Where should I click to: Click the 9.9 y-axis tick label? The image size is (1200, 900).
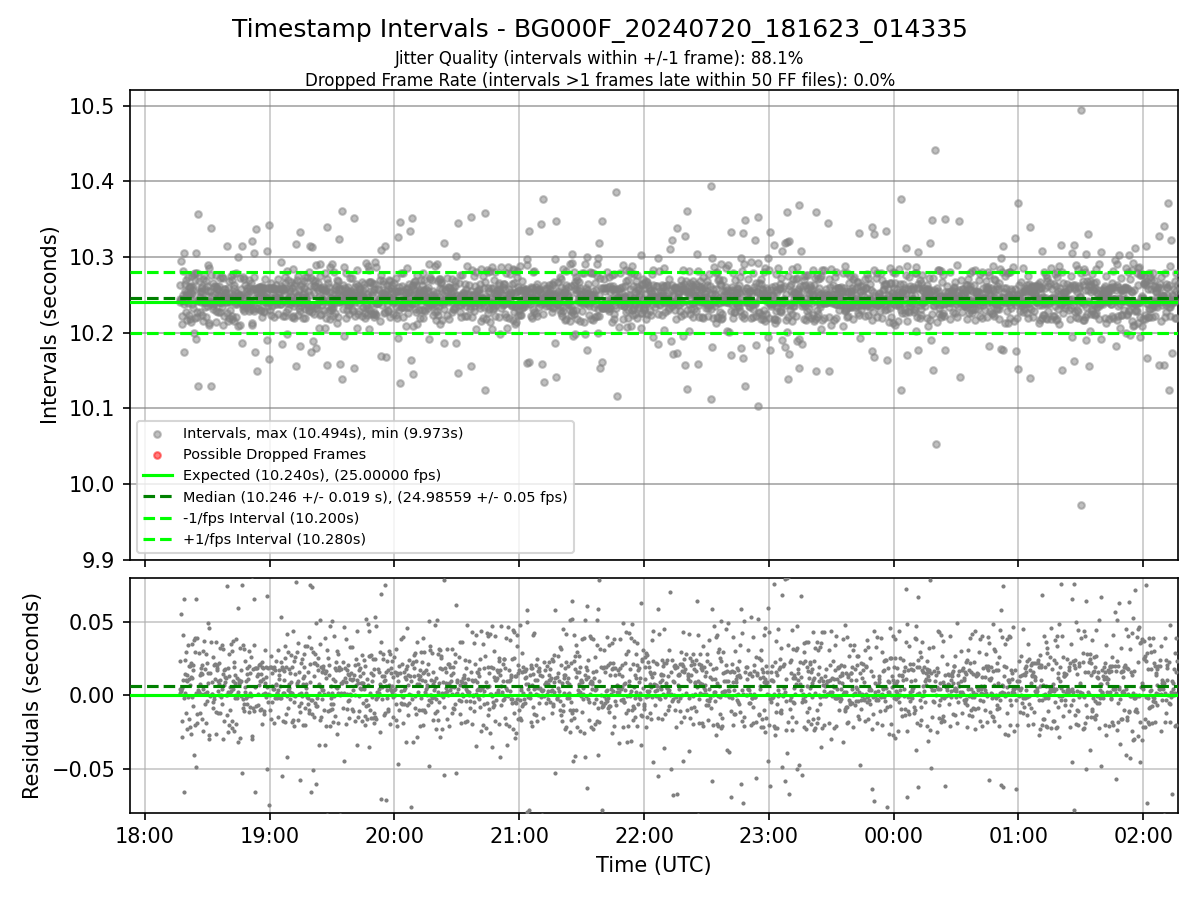[97, 560]
